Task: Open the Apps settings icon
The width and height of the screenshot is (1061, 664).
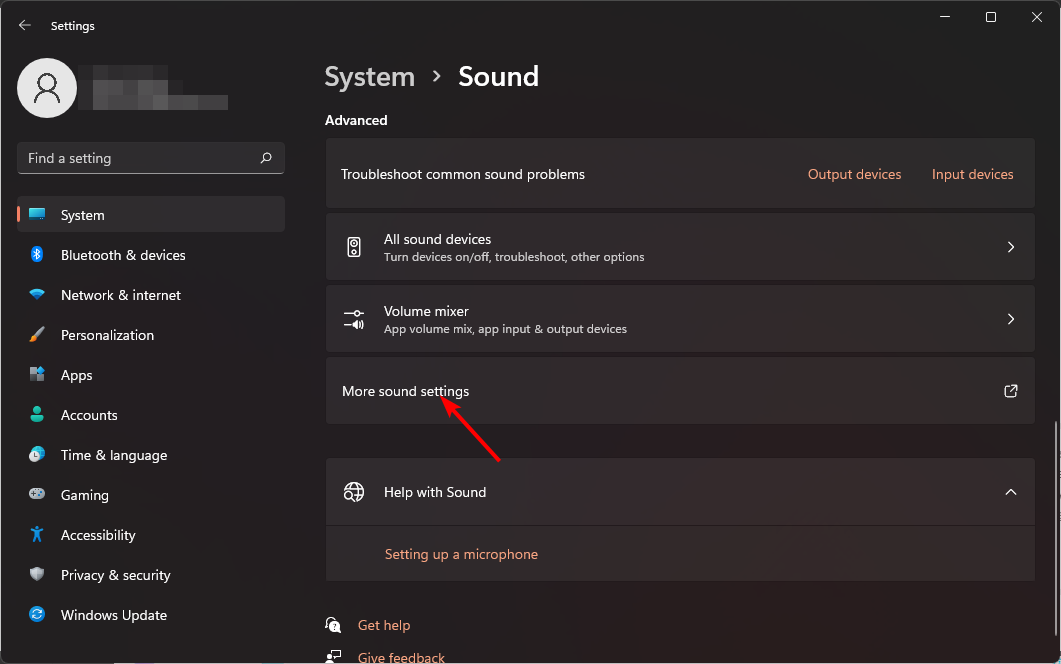Action: [x=38, y=375]
